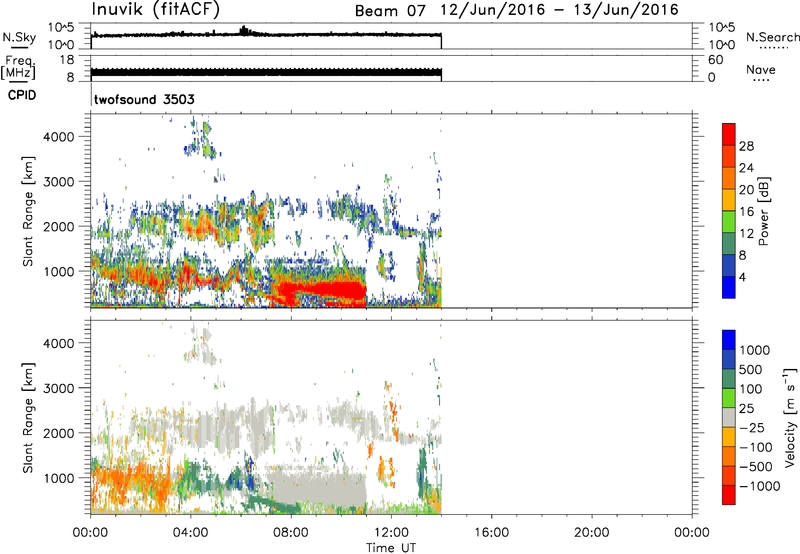800x554 pixels.
Task: Click the '3000' tick of the velocity panel
Action: pos(59,388)
